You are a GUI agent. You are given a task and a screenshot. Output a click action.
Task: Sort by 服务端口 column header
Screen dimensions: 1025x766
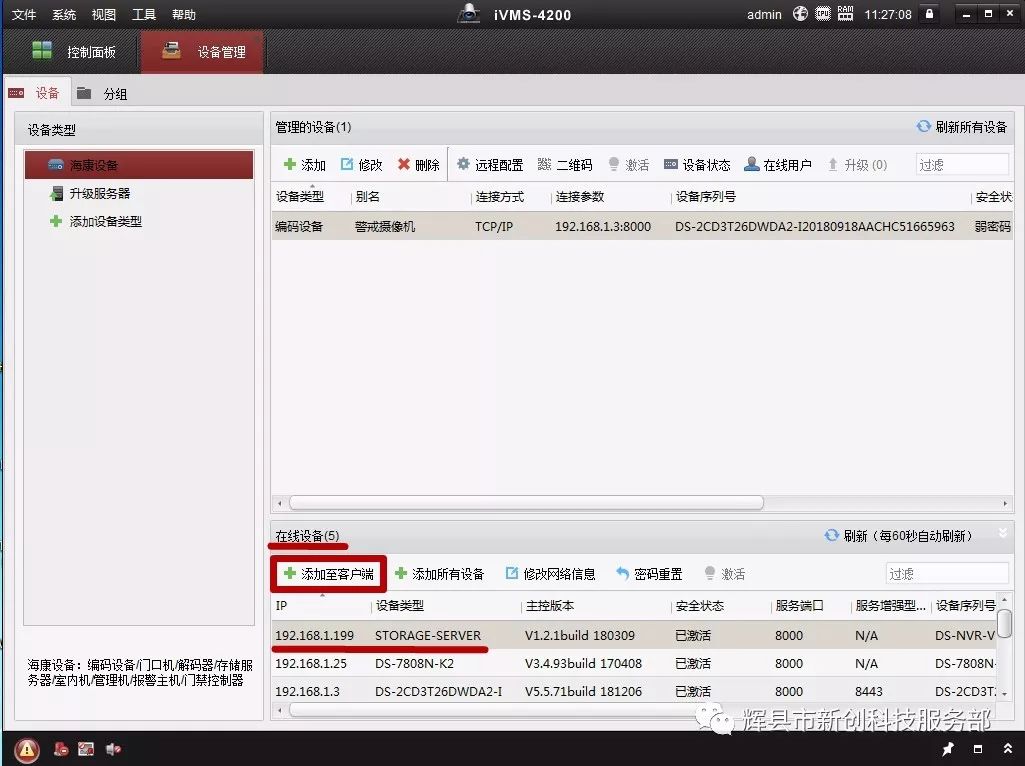coord(799,606)
